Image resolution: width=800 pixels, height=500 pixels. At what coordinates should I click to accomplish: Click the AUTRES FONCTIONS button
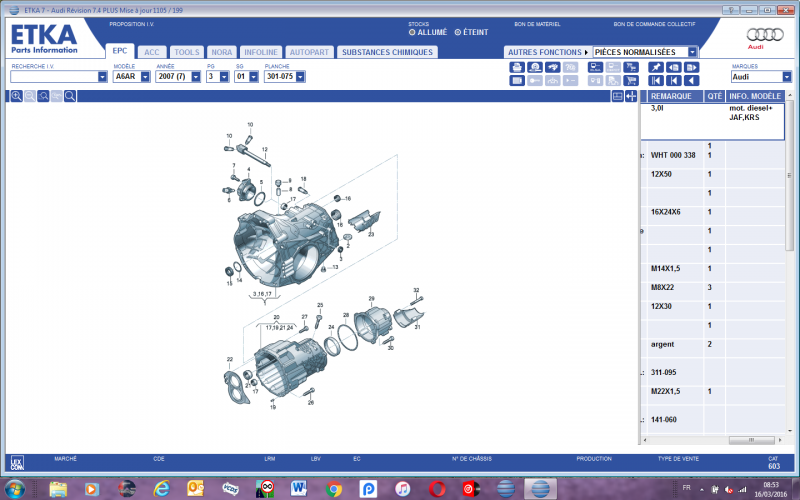tap(547, 52)
